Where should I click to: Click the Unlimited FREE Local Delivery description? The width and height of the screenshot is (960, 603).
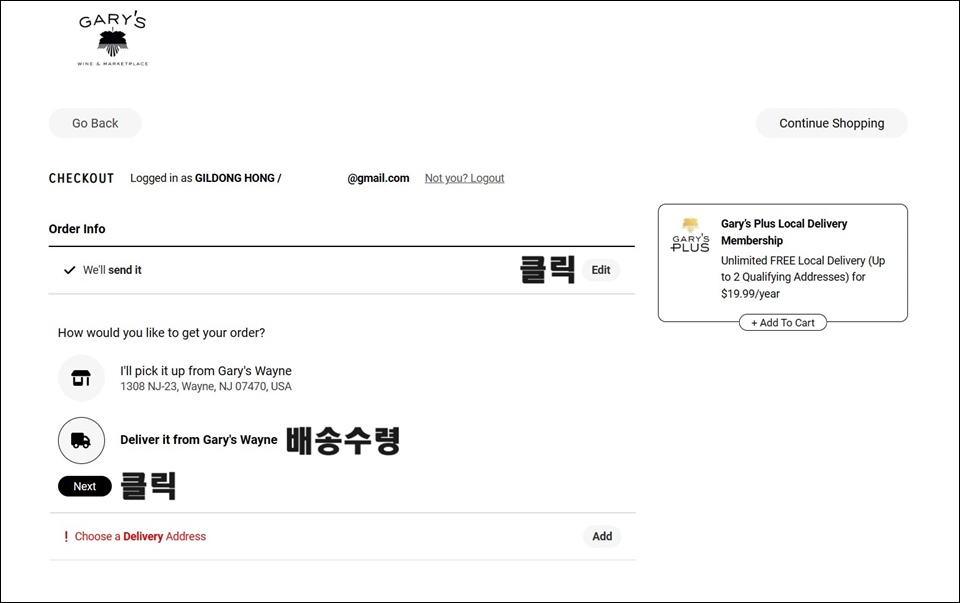[803, 277]
